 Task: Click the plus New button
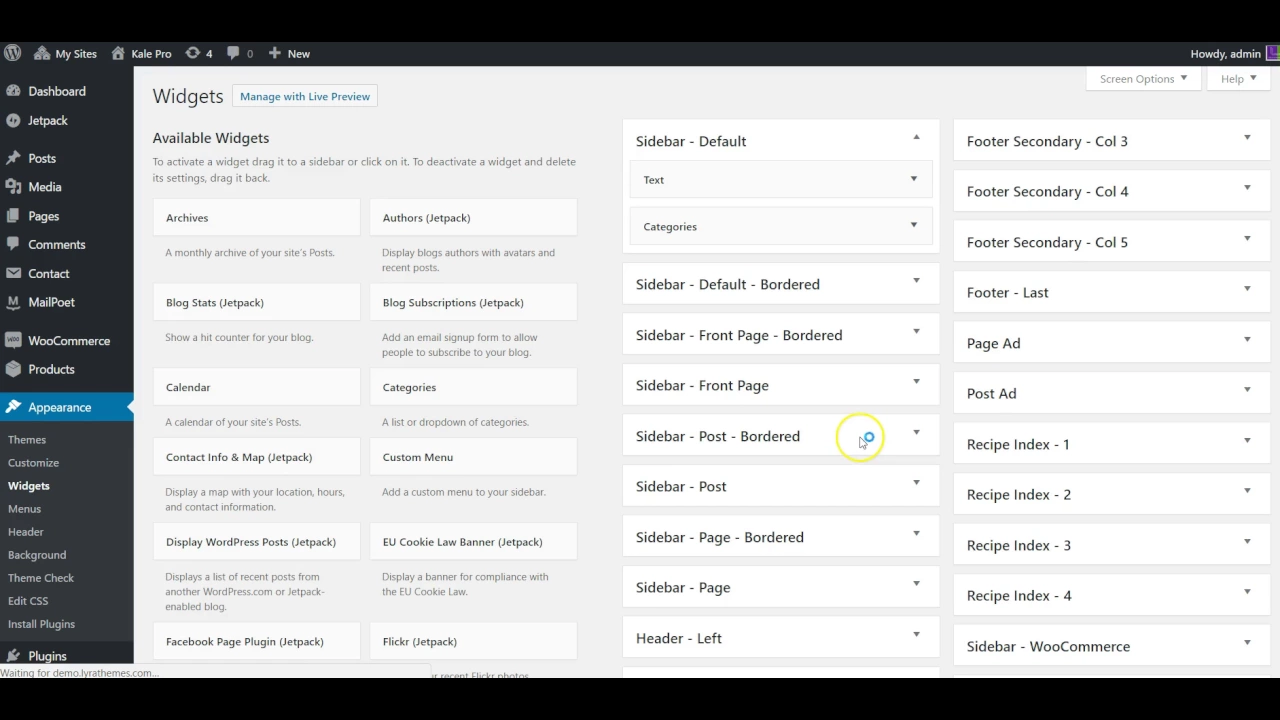(289, 54)
